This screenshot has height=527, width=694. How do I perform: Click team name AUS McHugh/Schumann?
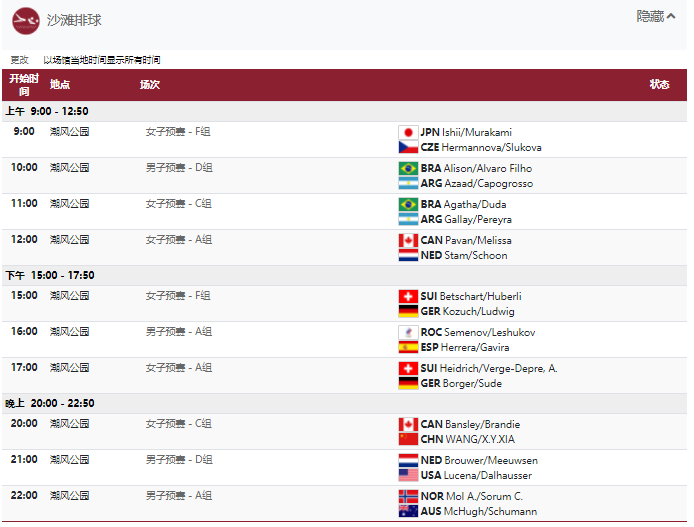(x=479, y=511)
